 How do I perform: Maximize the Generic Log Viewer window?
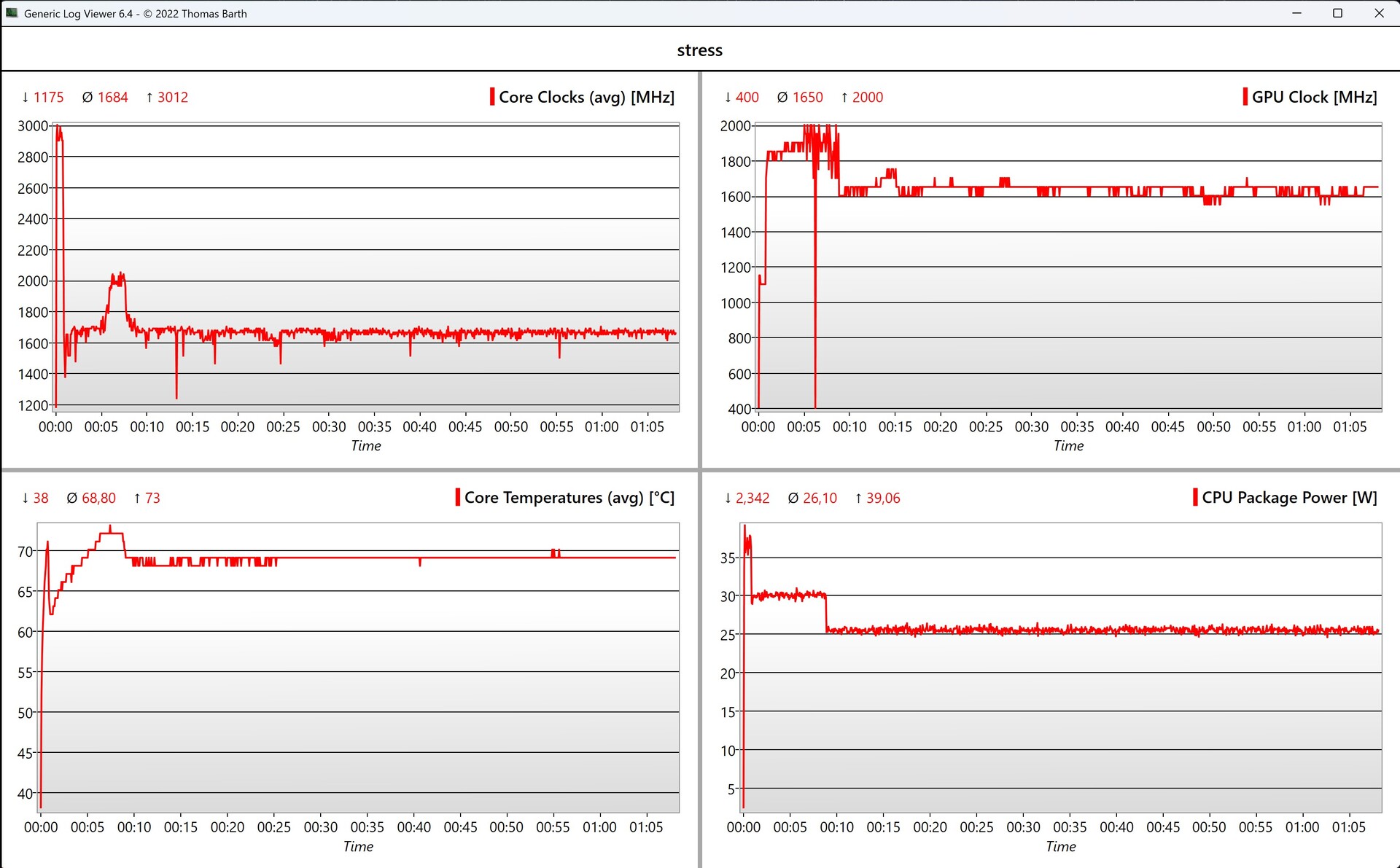(1337, 13)
